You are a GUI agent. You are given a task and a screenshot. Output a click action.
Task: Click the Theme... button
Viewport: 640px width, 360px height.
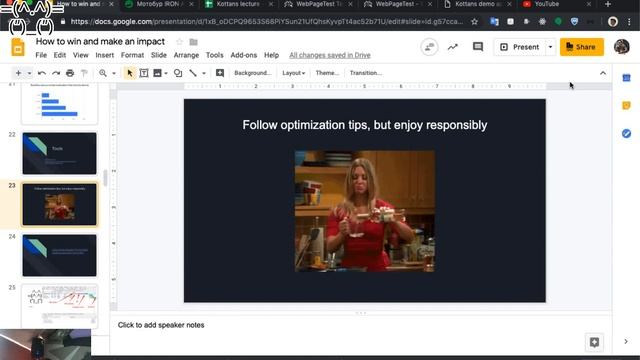pos(327,73)
